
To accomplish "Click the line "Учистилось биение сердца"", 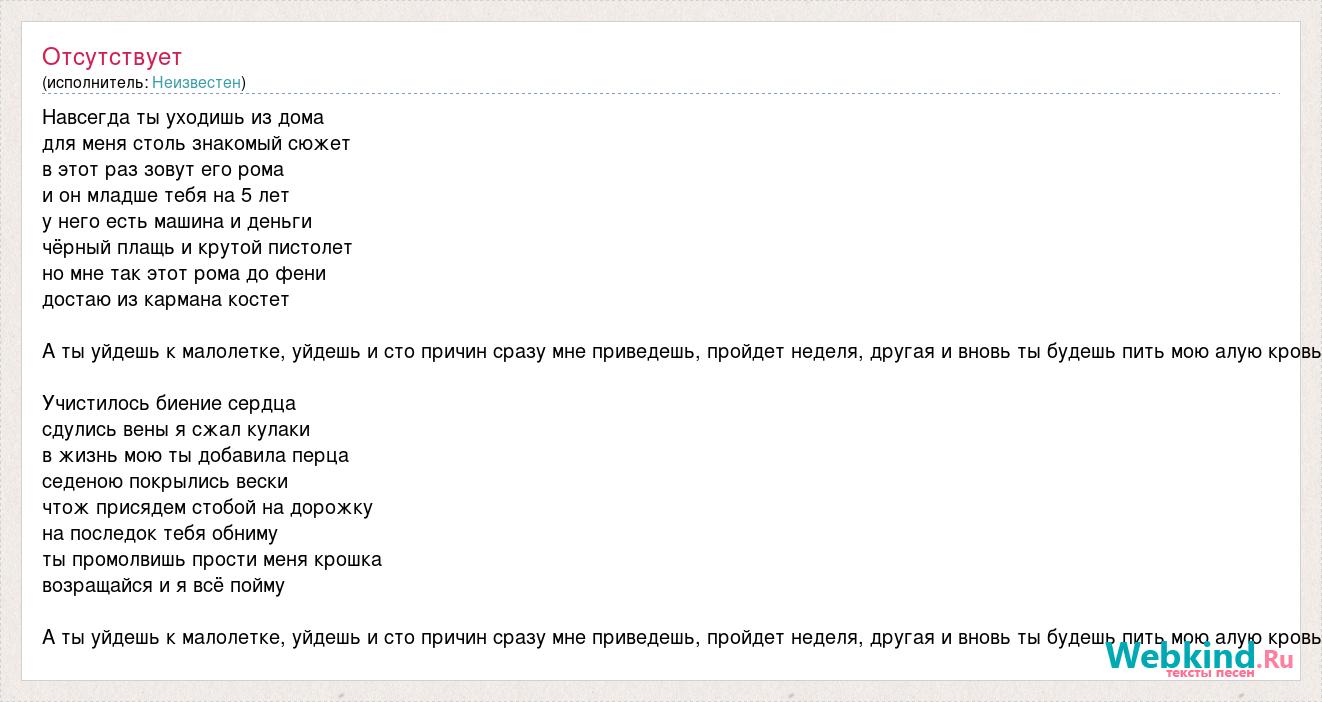I will [169, 403].
